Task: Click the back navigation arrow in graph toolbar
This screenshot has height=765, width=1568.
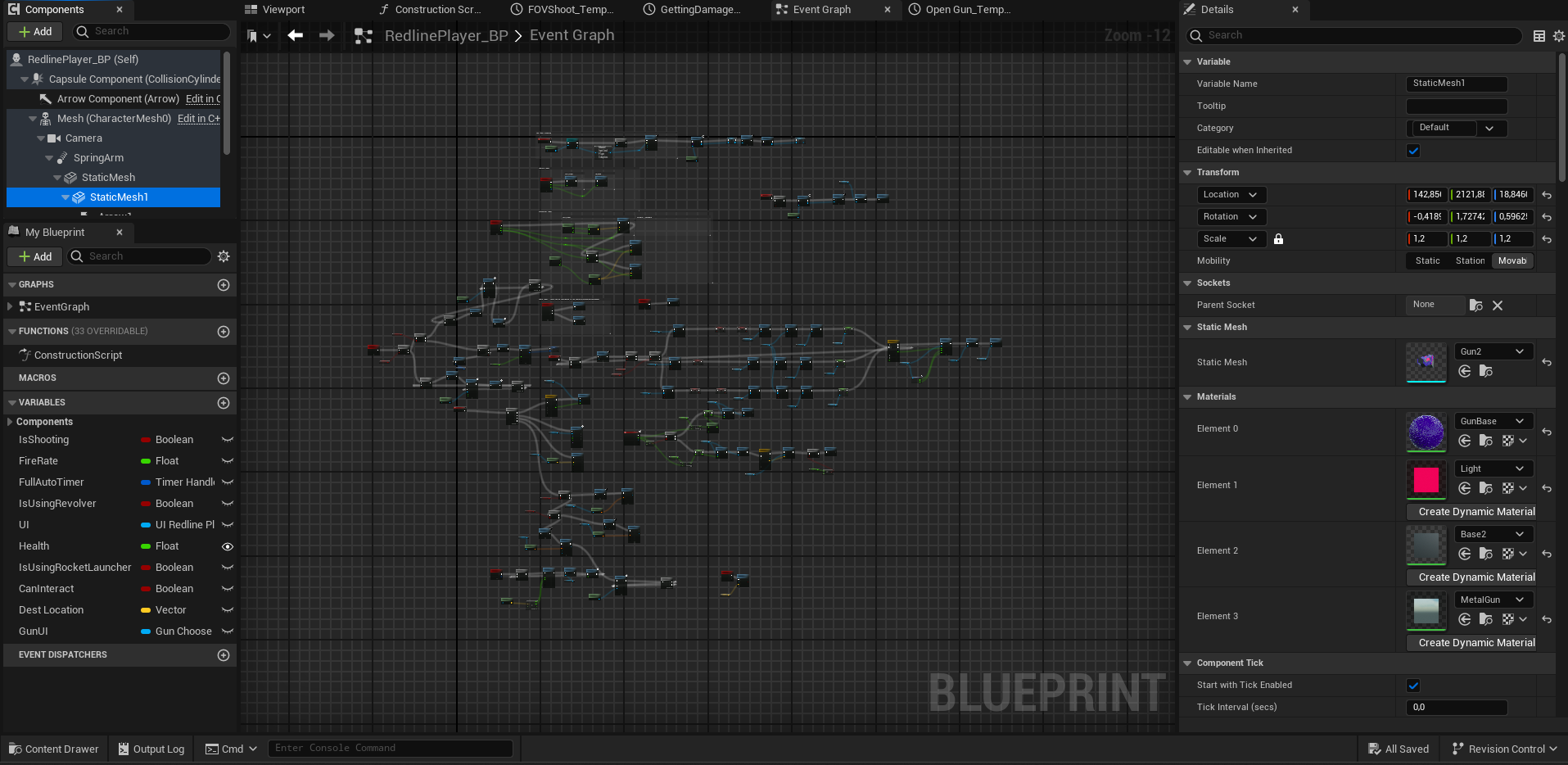Action: [x=296, y=35]
